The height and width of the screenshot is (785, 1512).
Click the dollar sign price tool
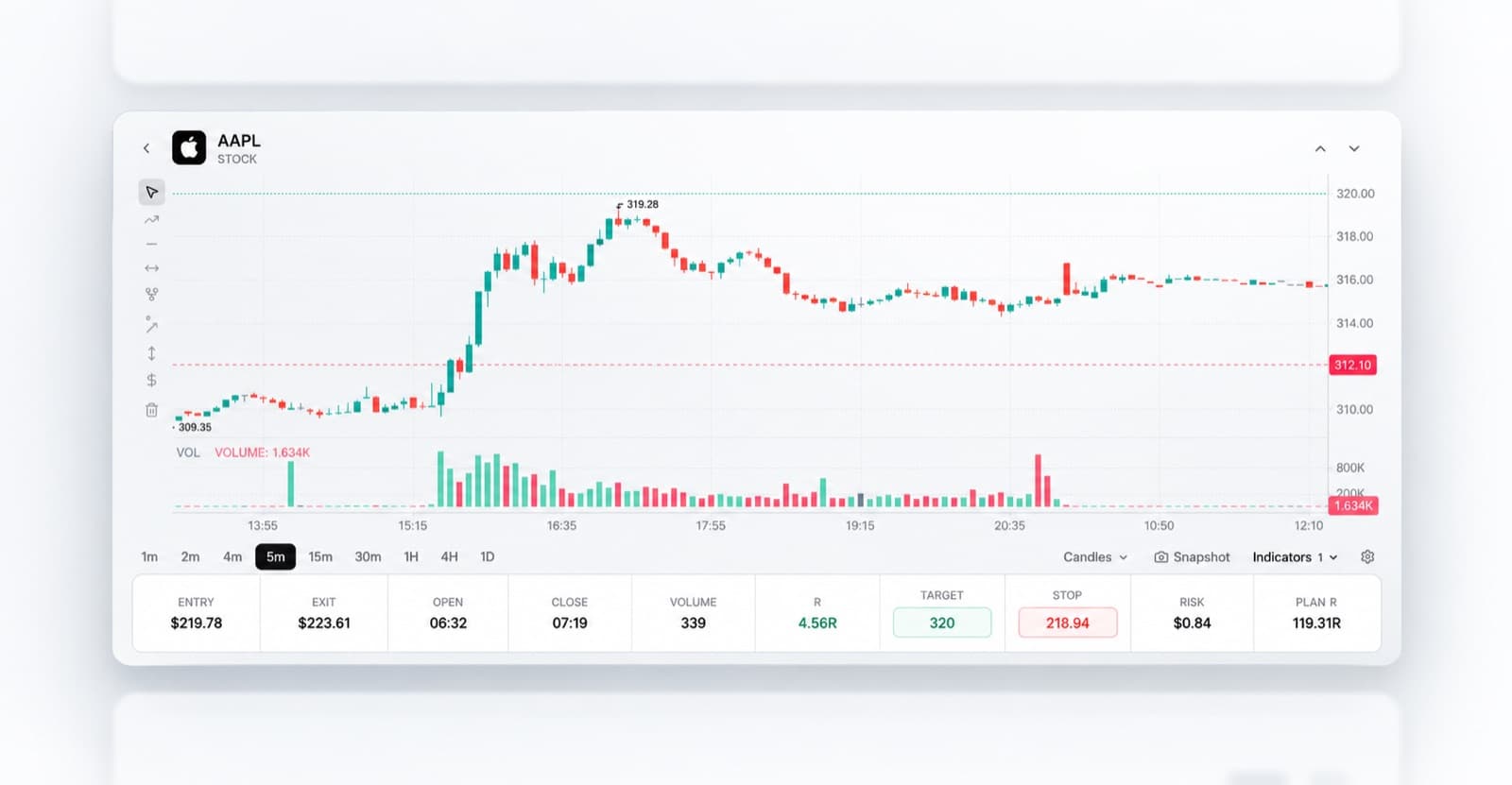[151, 380]
